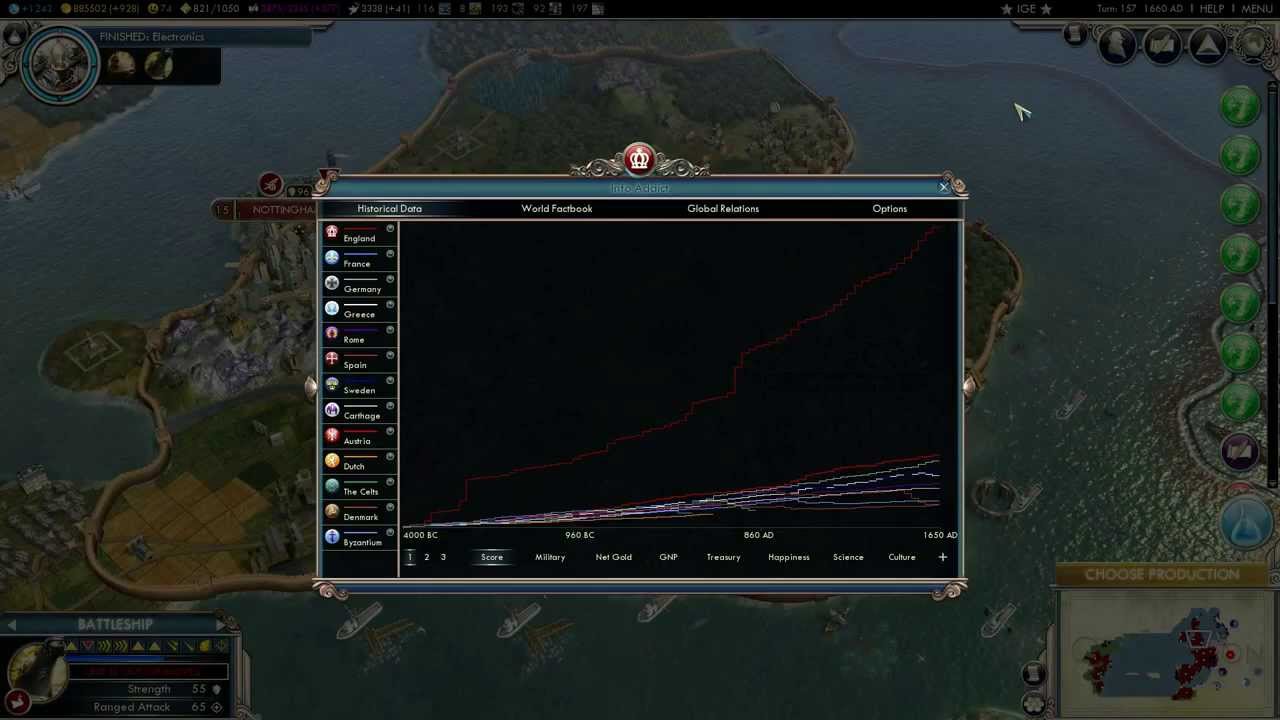Close the InfoAddict window

tap(943, 187)
